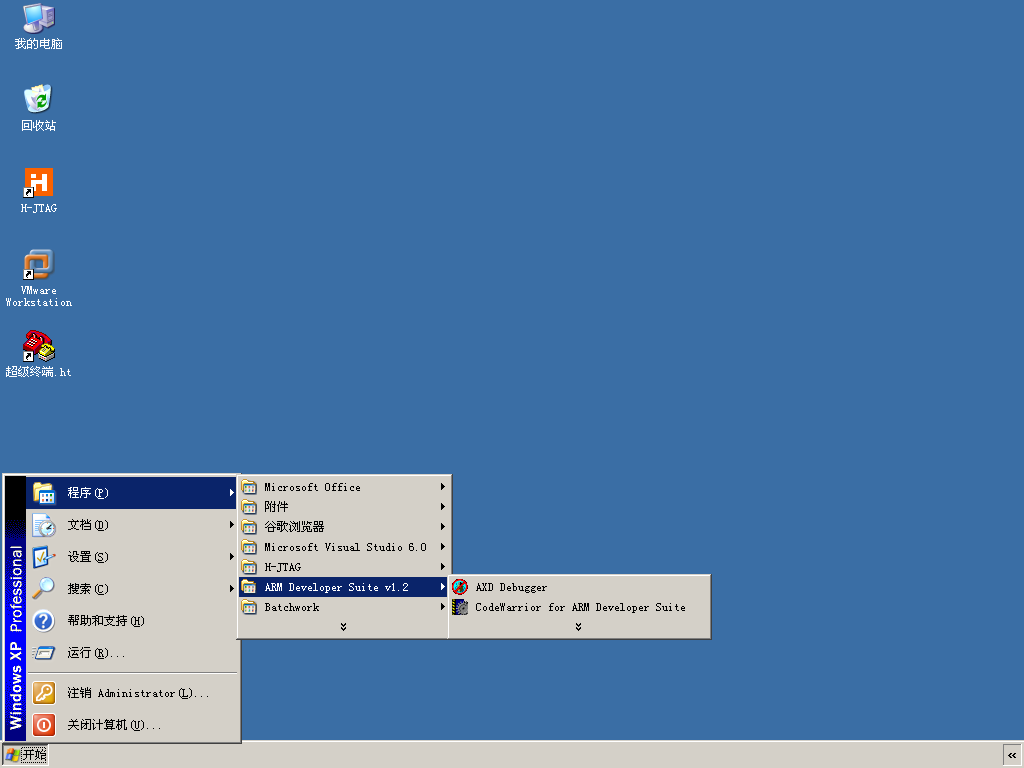1024x768 pixels.
Task: Expand the Batchwork submenu arrow
Action: 442,607
